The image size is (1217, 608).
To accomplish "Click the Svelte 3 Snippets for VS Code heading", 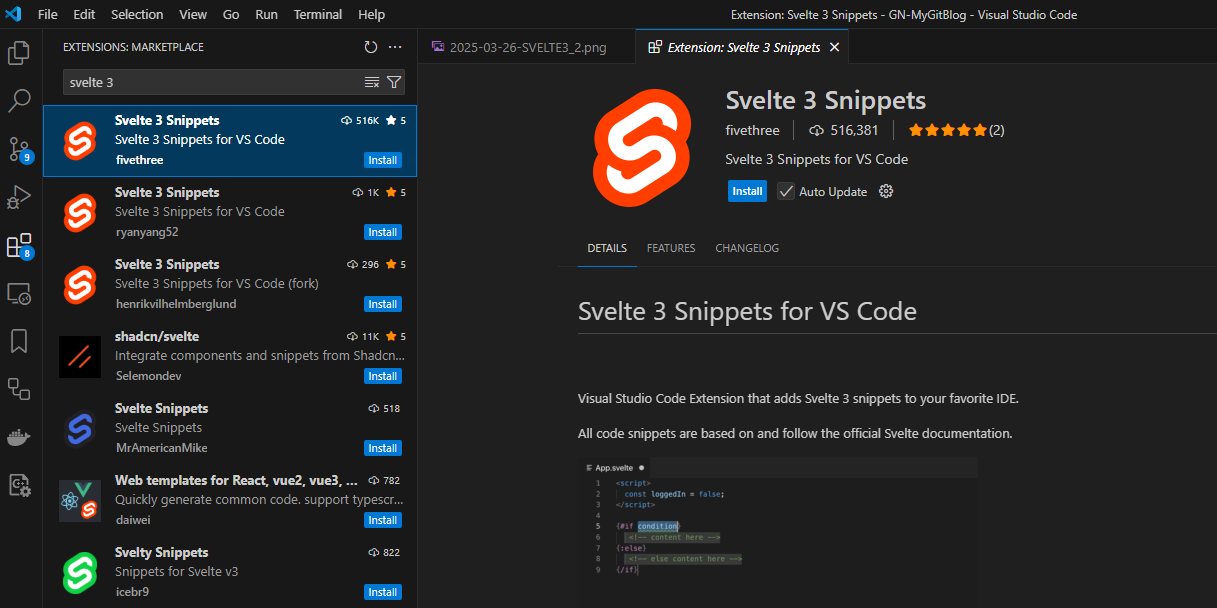I will point(747,311).
